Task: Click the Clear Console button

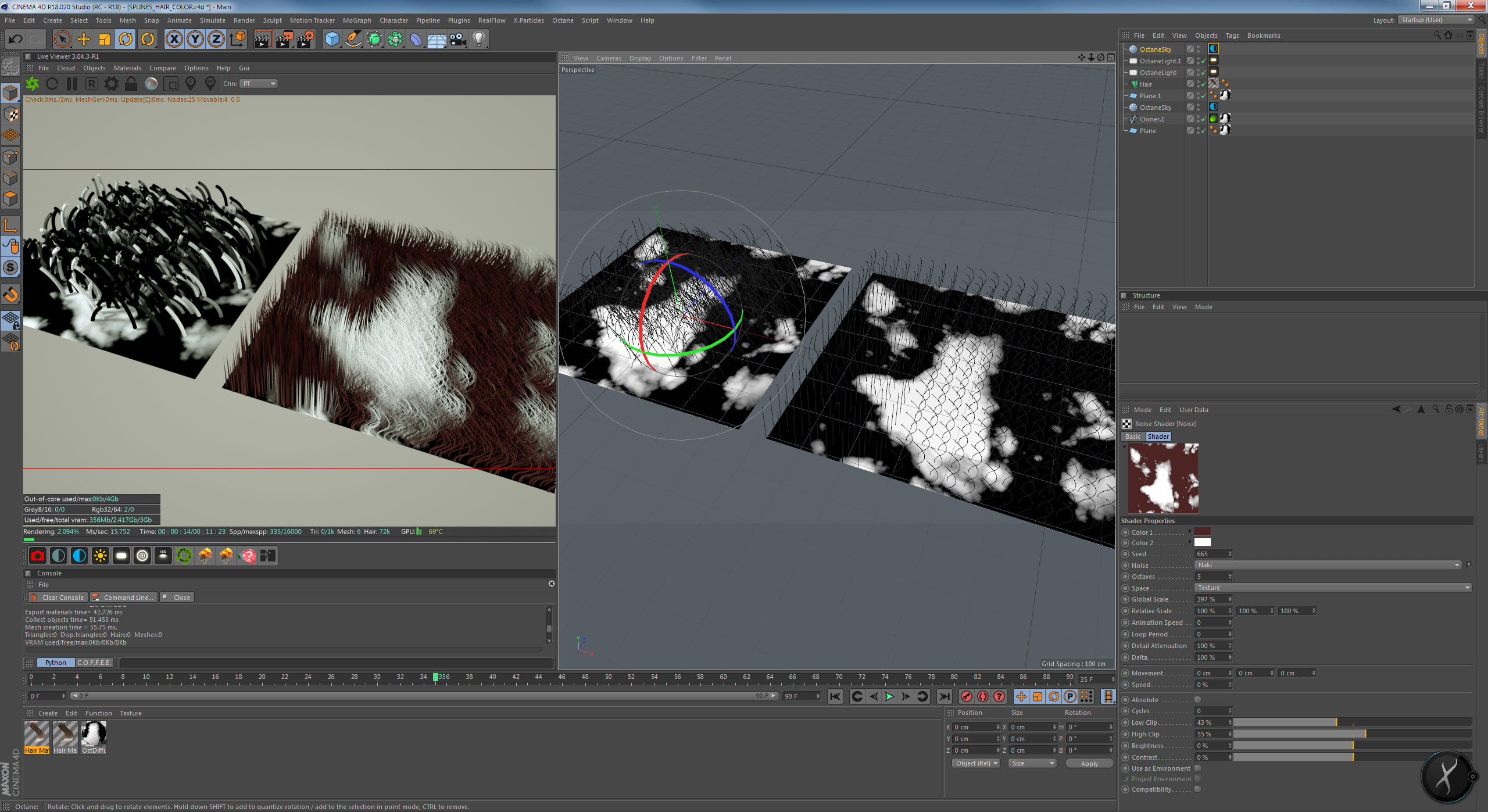Action: pos(58,598)
